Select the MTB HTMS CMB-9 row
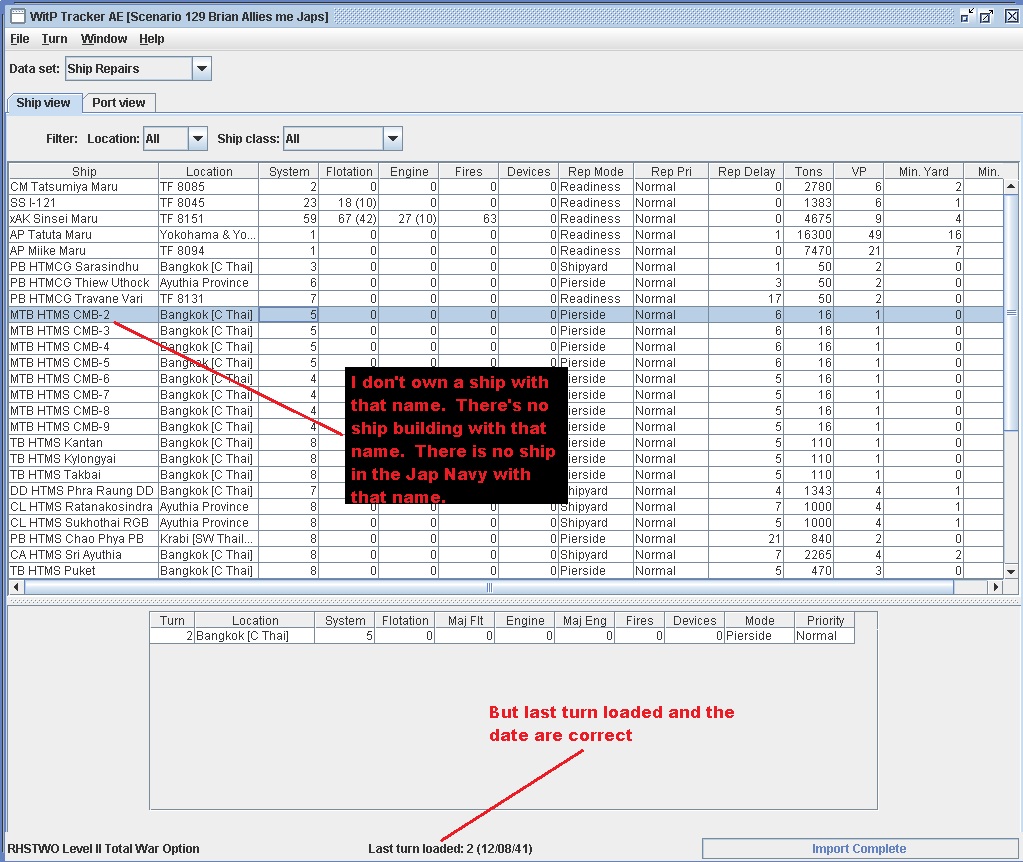 (506, 426)
